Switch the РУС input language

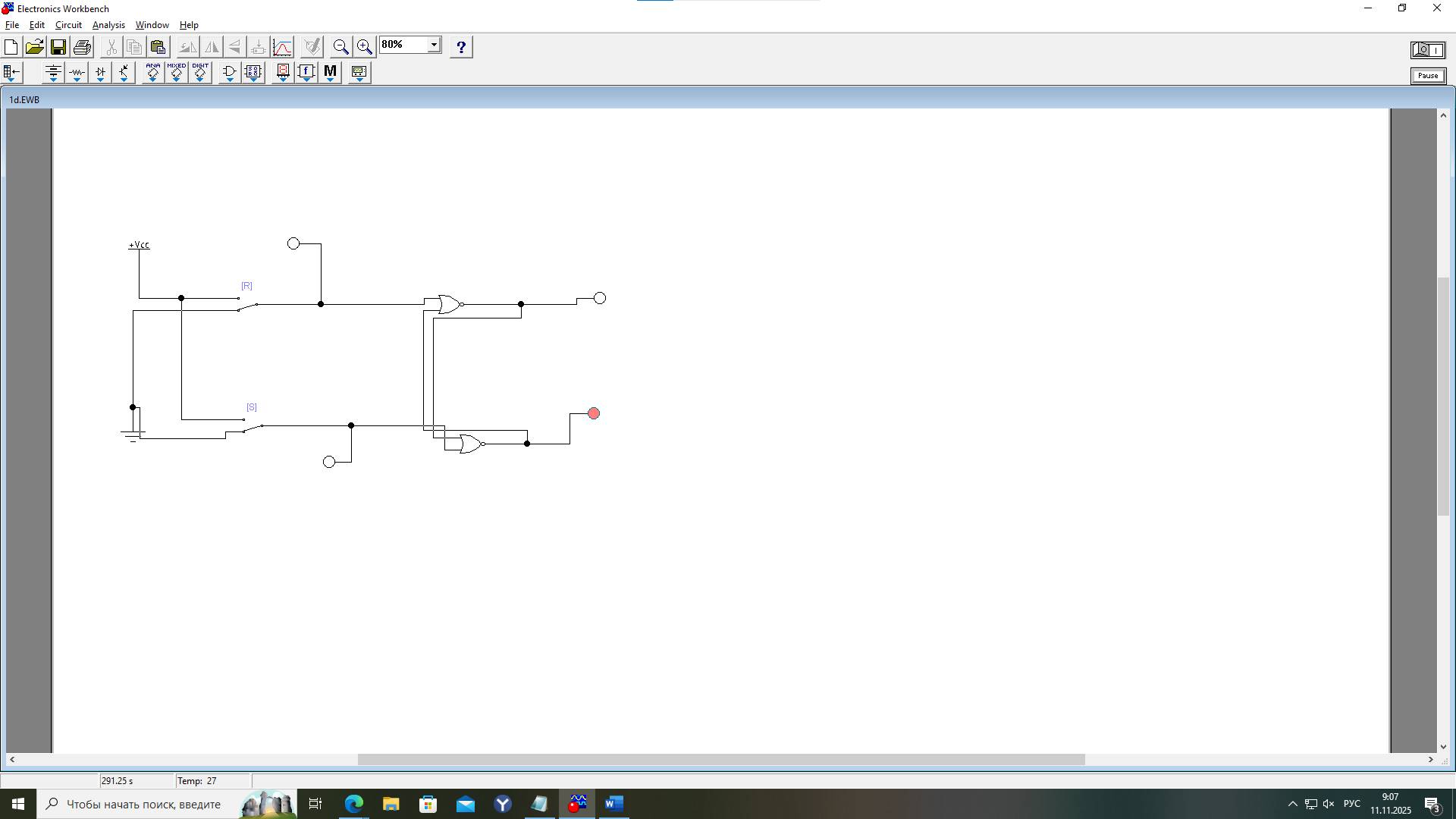1351,804
